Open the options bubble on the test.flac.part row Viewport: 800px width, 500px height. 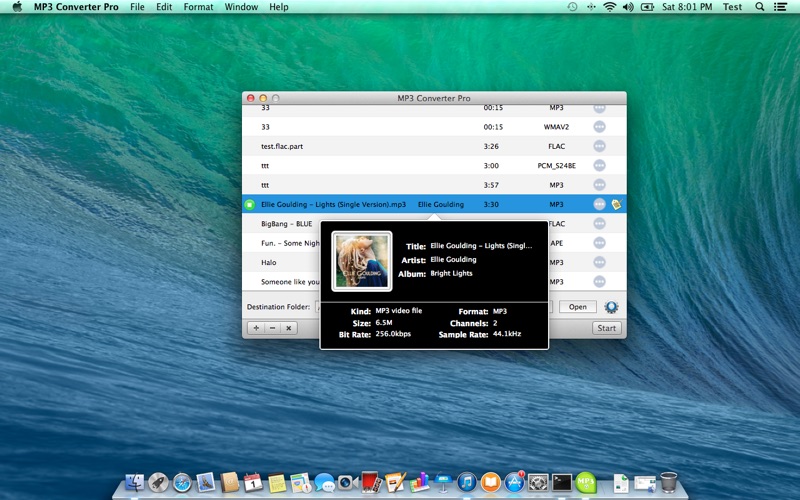pyautogui.click(x=599, y=146)
